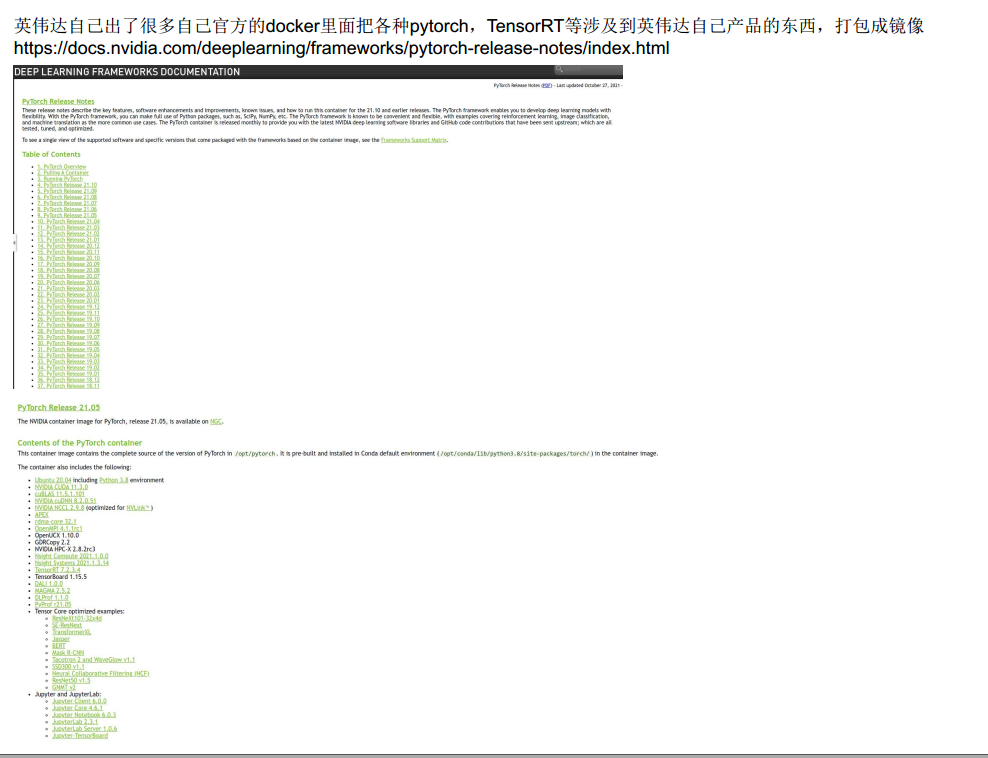This screenshot has width=988, height=758.
Task: Open TOC entry 9. PyTorch Release 21.05
Action: [x=67, y=215]
